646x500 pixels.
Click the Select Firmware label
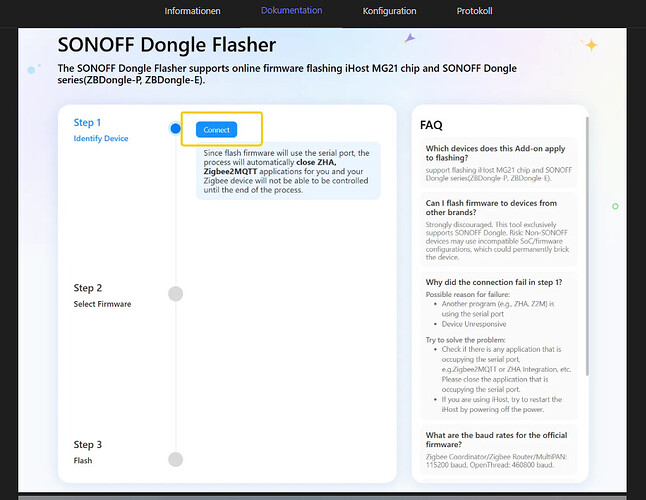pos(102,304)
